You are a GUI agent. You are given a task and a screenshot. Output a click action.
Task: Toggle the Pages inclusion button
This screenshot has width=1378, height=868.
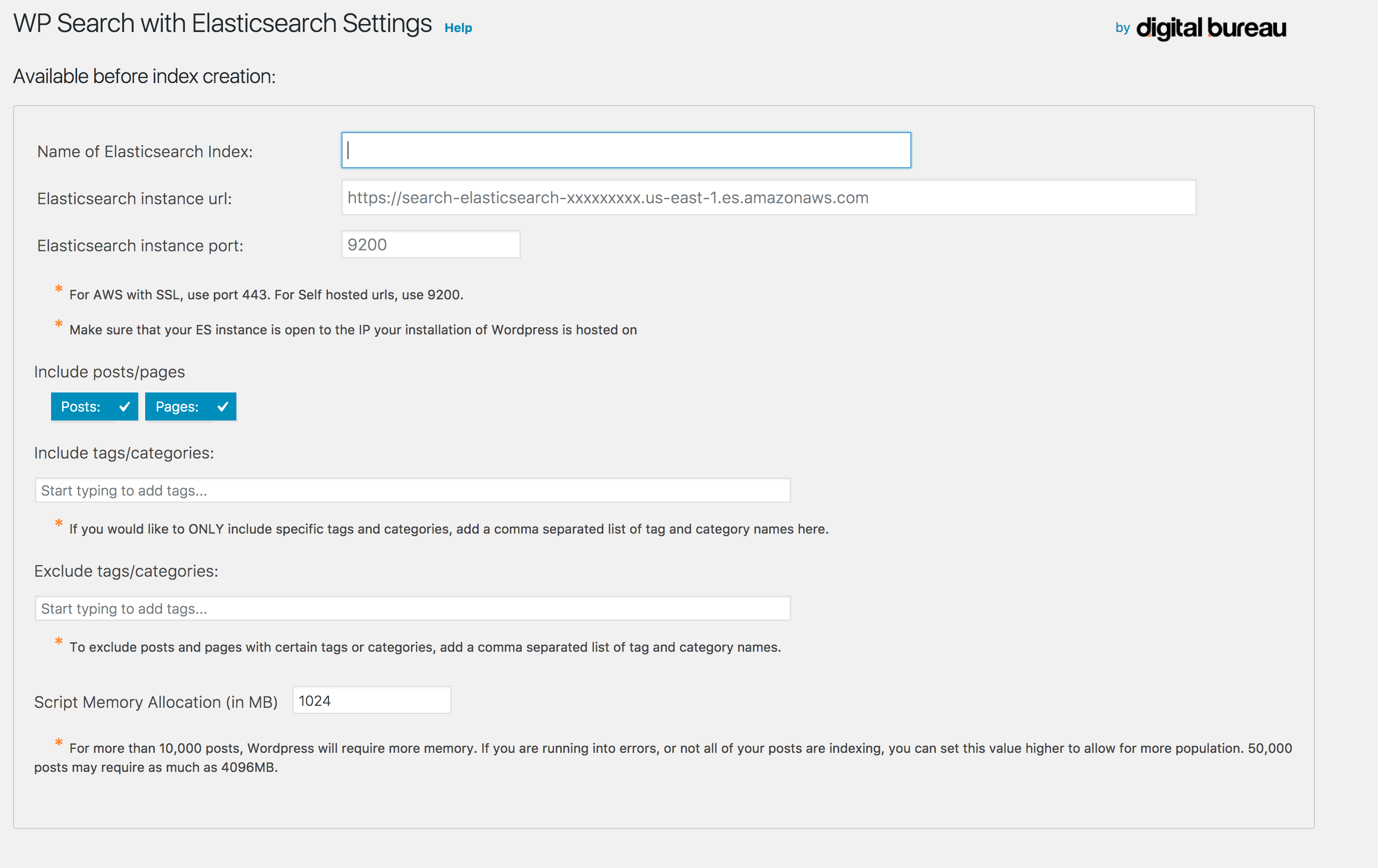(x=177, y=407)
